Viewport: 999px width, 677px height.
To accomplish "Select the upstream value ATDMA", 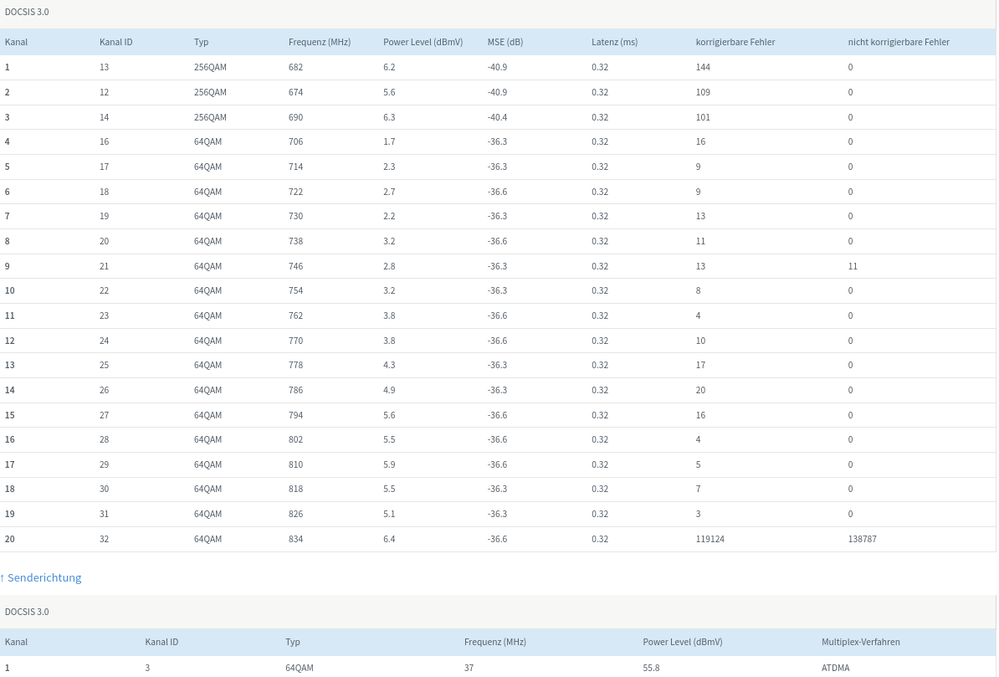I will point(835,668).
